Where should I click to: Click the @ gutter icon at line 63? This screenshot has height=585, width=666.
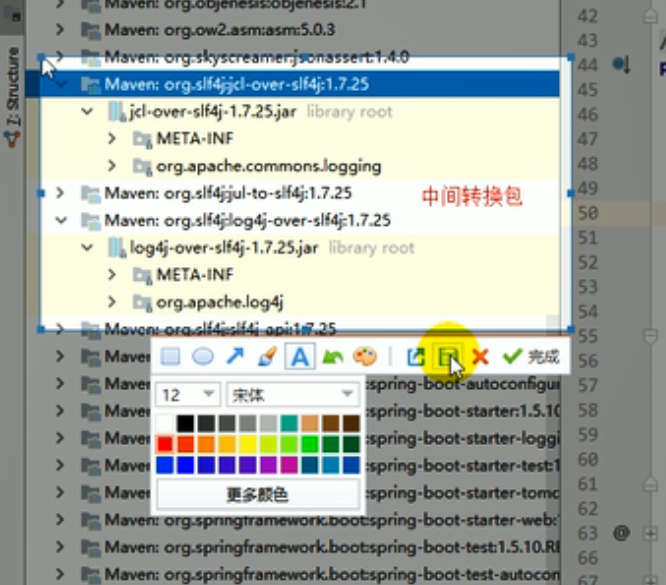[x=621, y=533]
